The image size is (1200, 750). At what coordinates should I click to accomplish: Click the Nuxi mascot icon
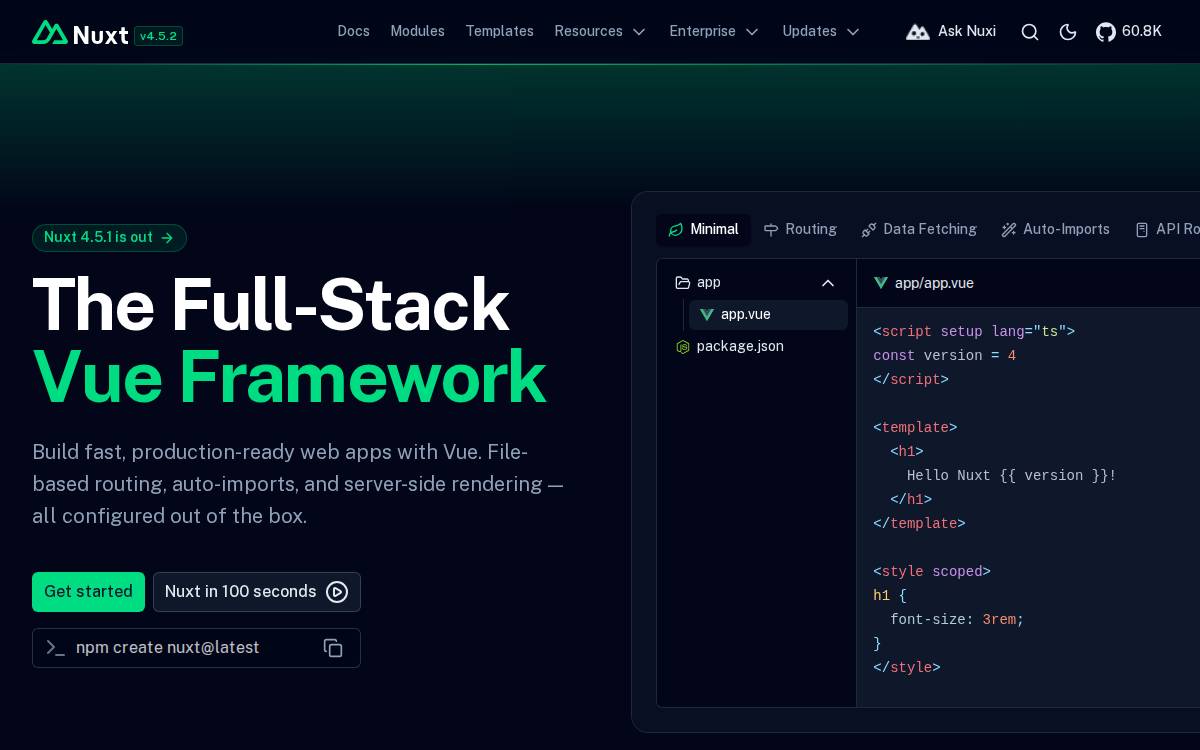[918, 32]
